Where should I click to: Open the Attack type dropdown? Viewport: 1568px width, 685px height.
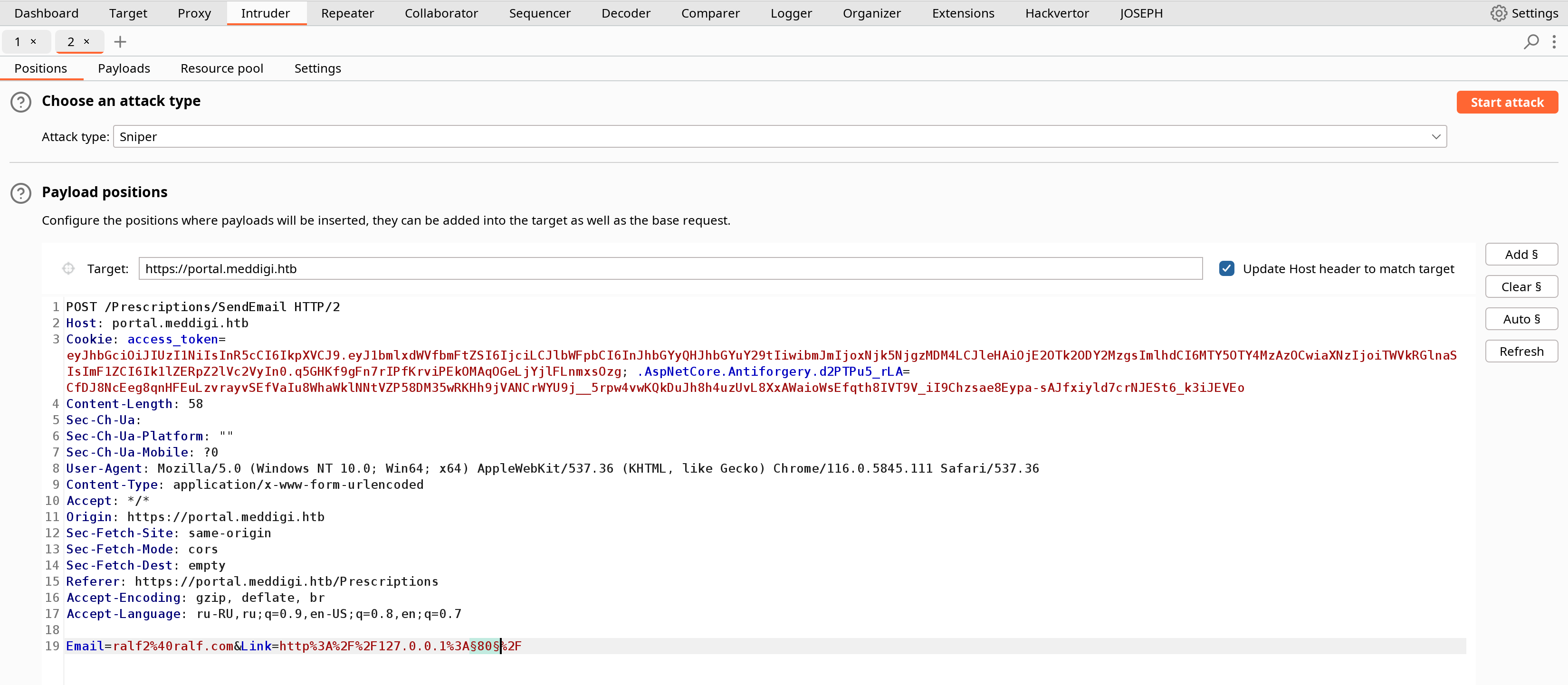(780, 136)
